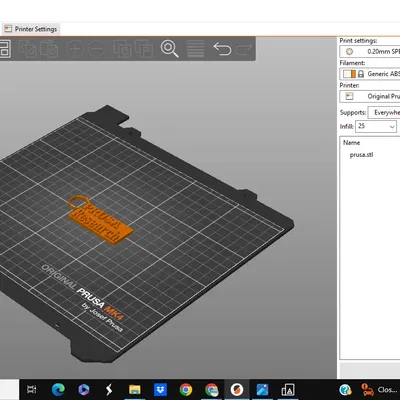Click the add instance plus icon
Screen dimensions: 400x400
[x=75, y=49]
